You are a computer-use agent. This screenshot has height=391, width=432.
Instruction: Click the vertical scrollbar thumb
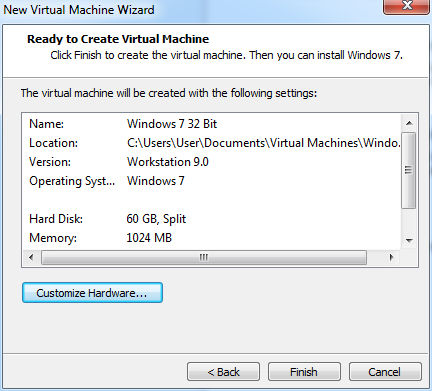tap(409, 170)
